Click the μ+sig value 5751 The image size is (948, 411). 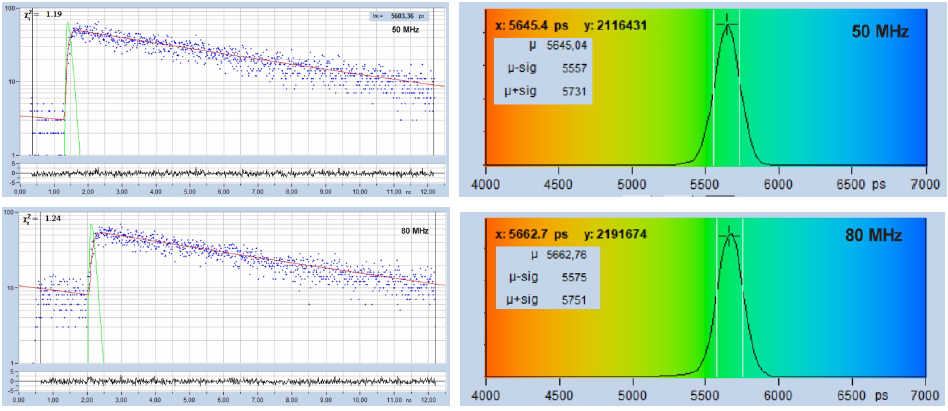click(569, 300)
